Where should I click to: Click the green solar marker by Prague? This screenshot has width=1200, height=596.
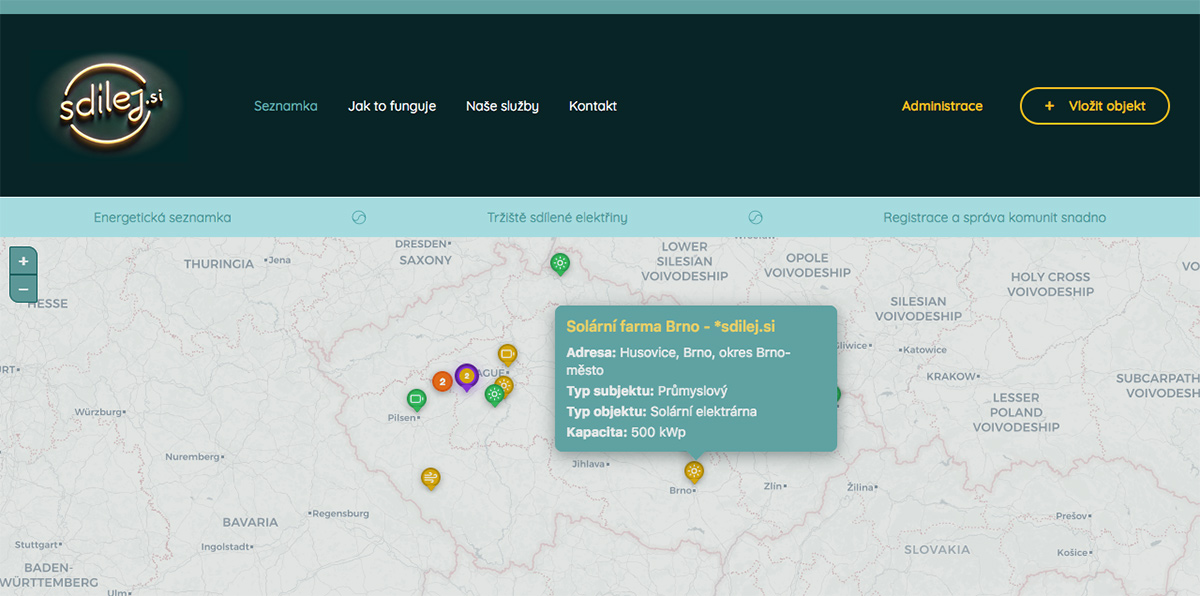point(493,394)
